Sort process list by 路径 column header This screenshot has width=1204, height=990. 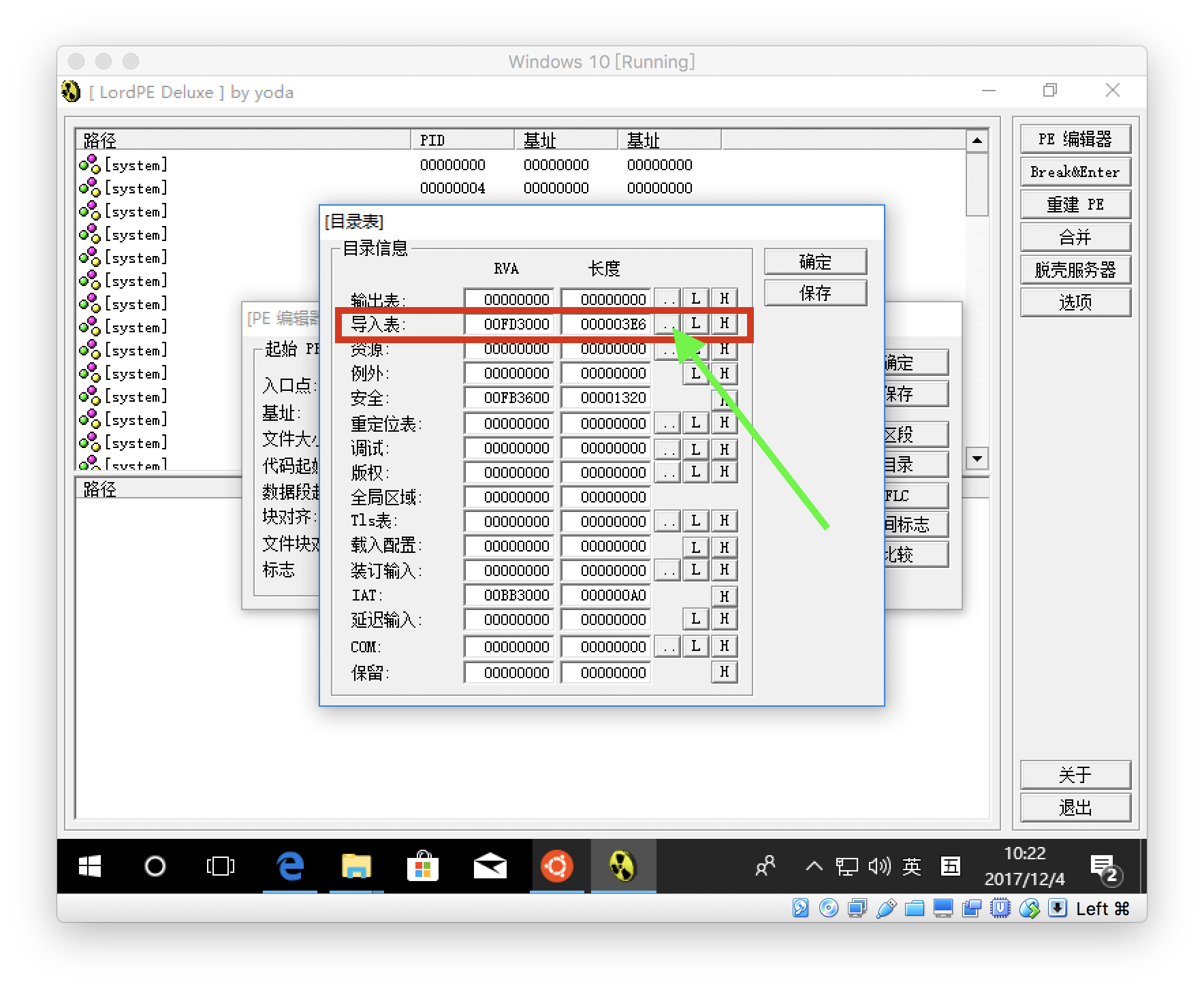(x=243, y=140)
